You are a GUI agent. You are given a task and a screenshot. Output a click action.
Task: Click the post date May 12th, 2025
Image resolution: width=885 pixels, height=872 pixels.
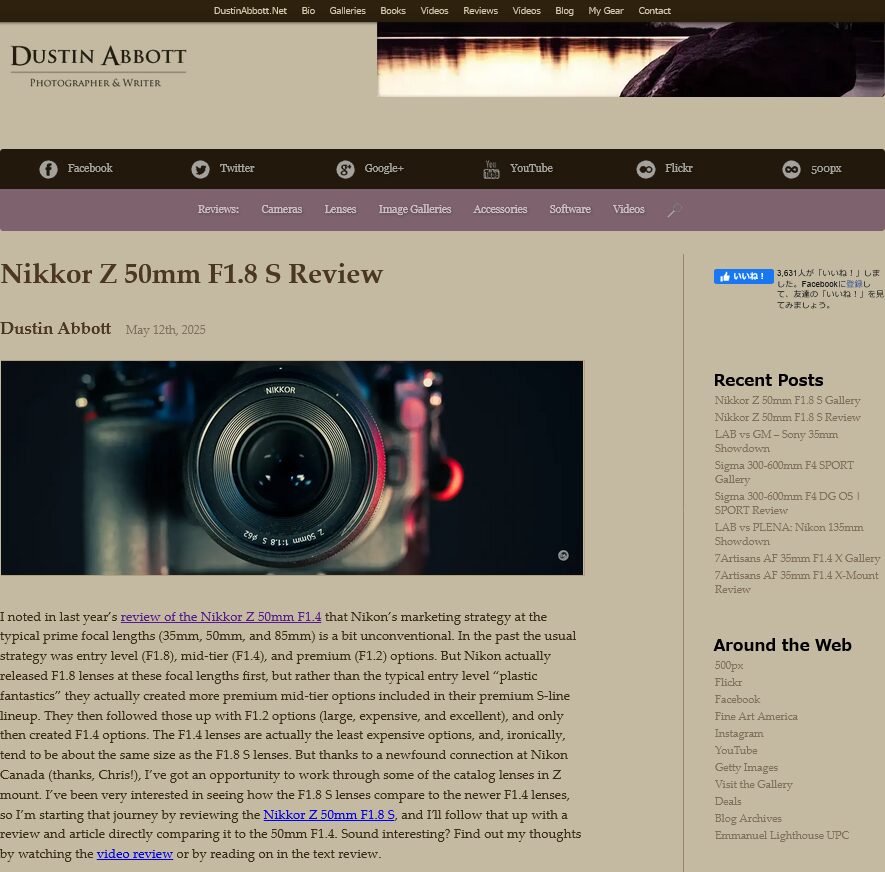165,330
